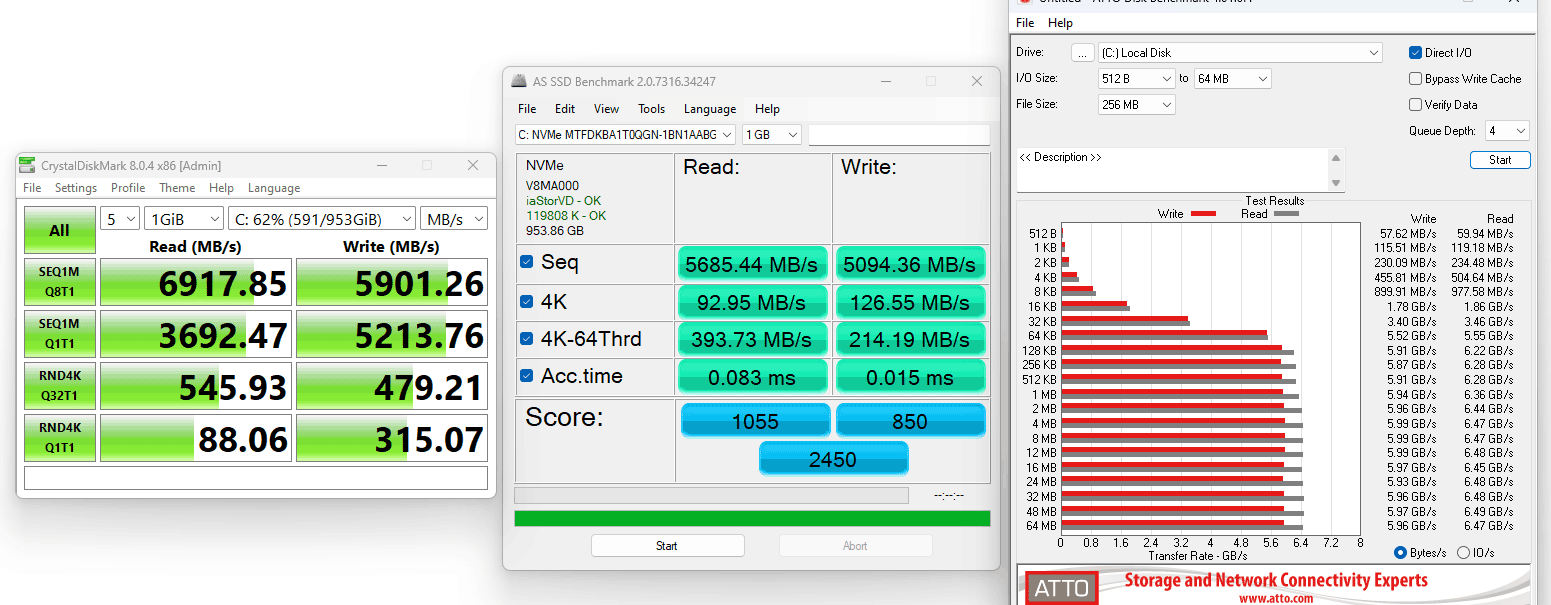Select the Bytes/s radio button
1551x605 pixels.
[1400, 553]
